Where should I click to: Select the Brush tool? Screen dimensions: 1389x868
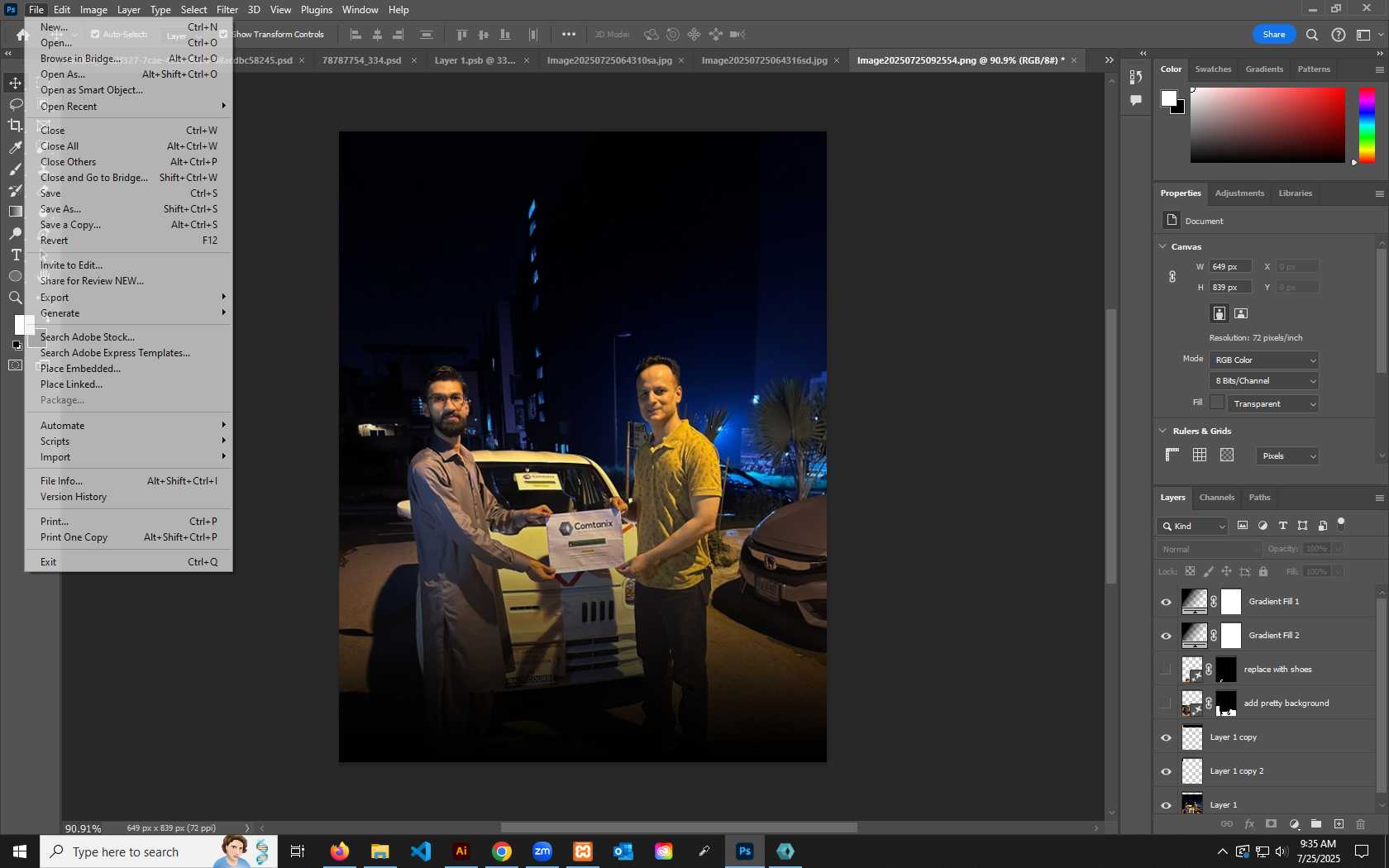click(x=16, y=169)
